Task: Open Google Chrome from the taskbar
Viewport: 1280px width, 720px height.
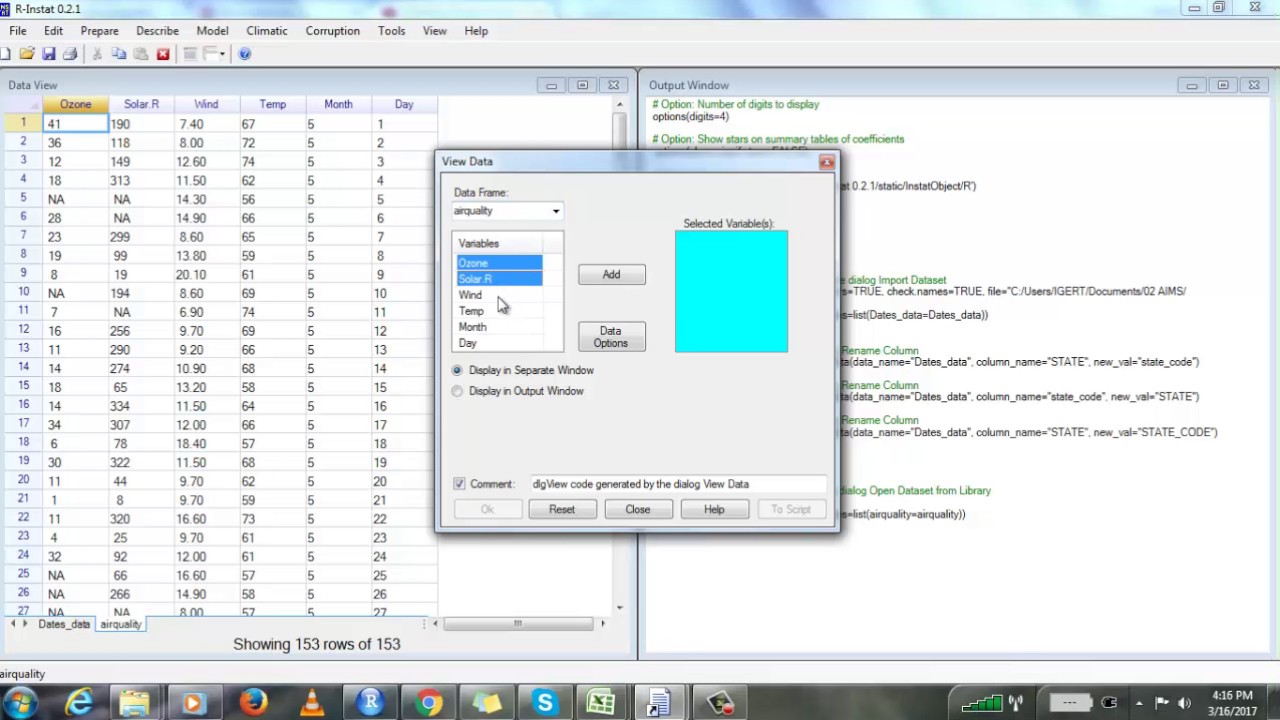Action: (x=429, y=703)
